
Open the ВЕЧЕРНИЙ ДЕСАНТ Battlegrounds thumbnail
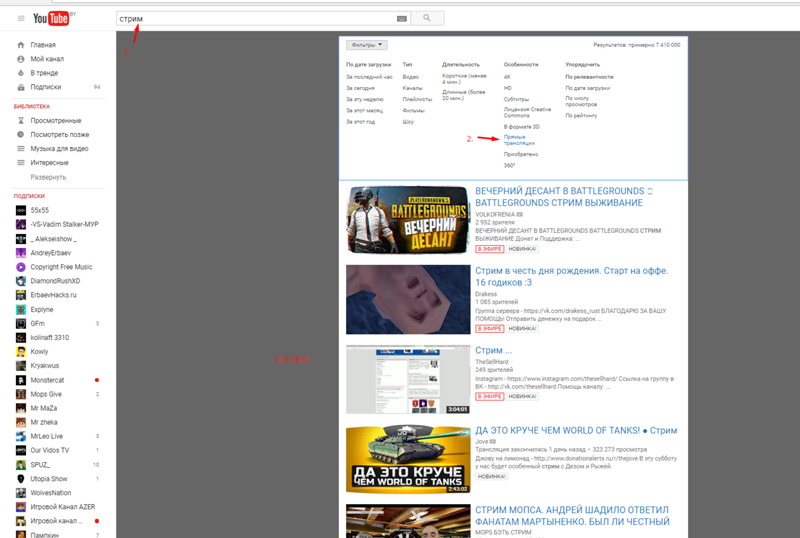pyautogui.click(x=407, y=220)
